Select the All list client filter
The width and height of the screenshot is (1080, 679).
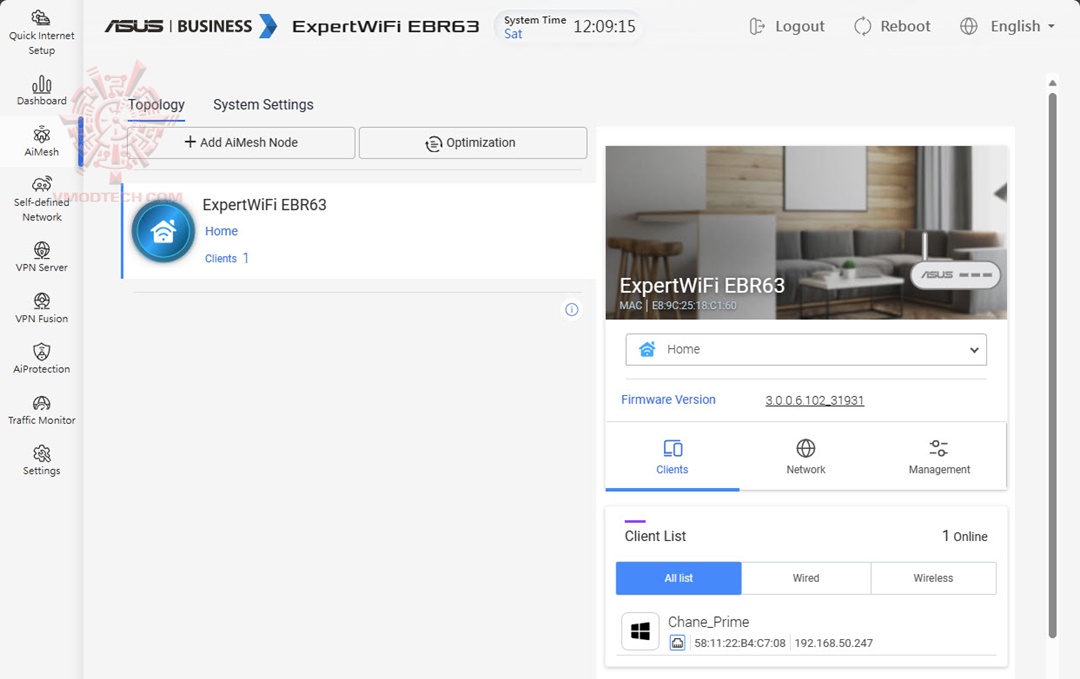(x=678, y=578)
